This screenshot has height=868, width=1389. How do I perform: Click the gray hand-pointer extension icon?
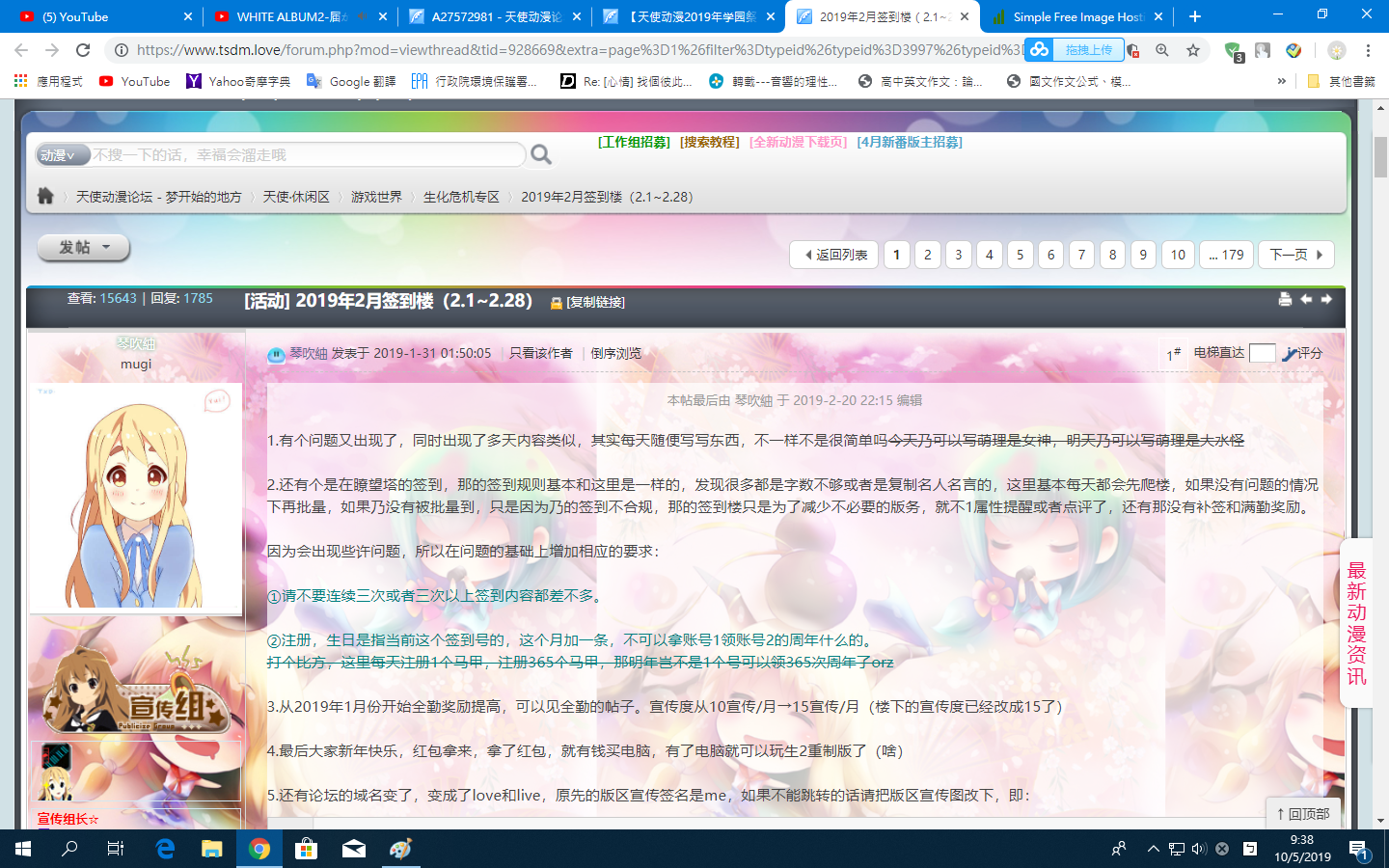tap(1263, 50)
